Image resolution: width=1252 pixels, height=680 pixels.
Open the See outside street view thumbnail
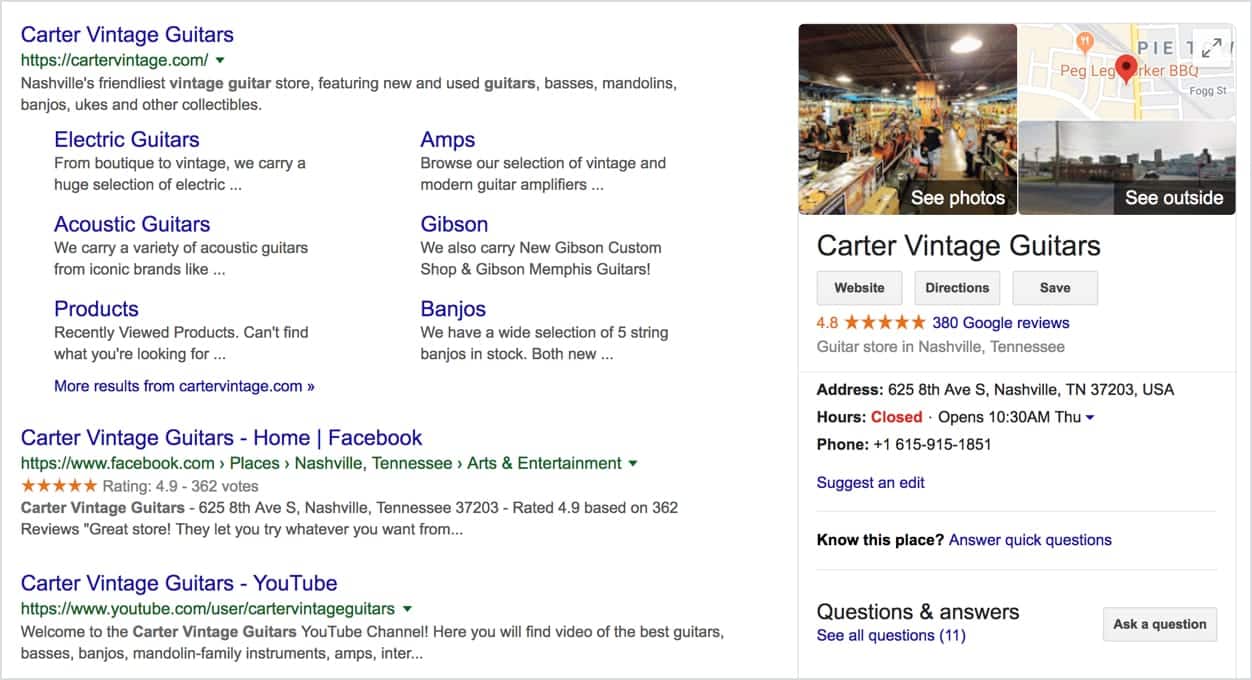pos(1127,168)
